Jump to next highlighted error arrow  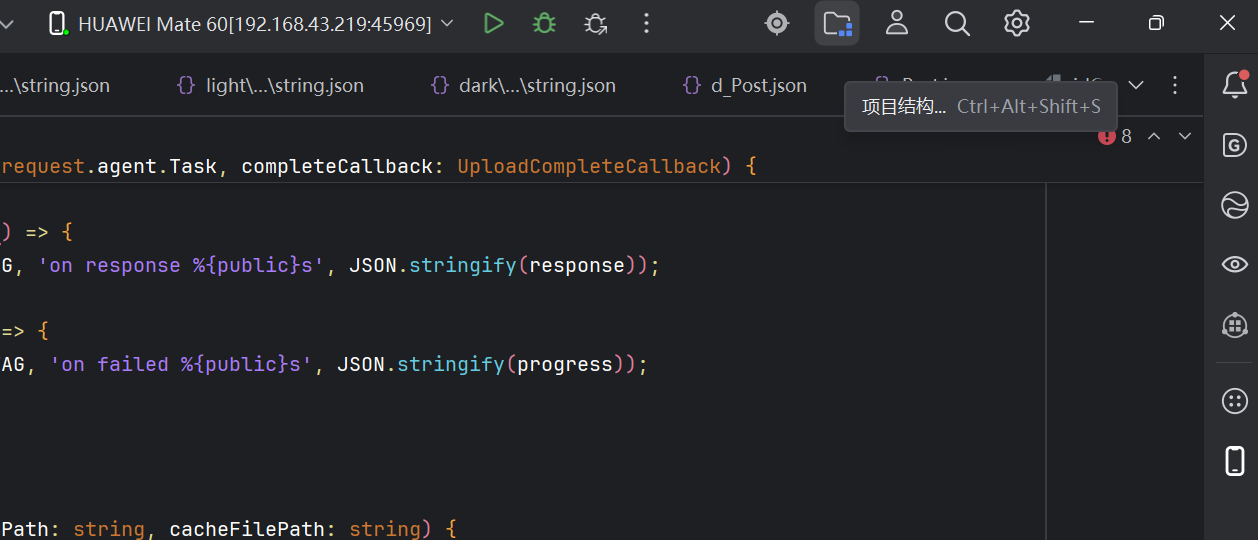point(1185,137)
